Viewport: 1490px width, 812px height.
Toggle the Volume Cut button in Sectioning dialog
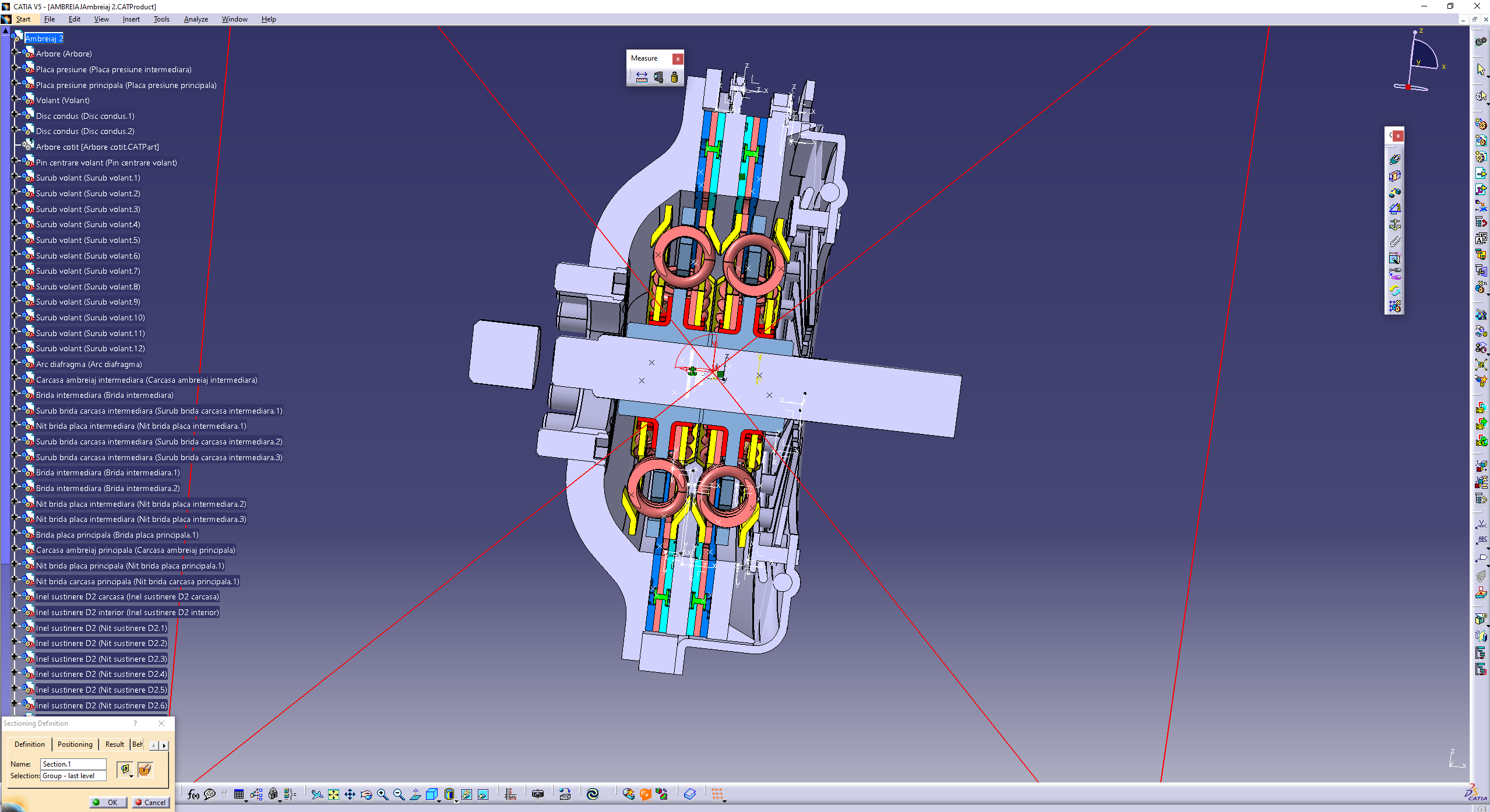point(145,769)
